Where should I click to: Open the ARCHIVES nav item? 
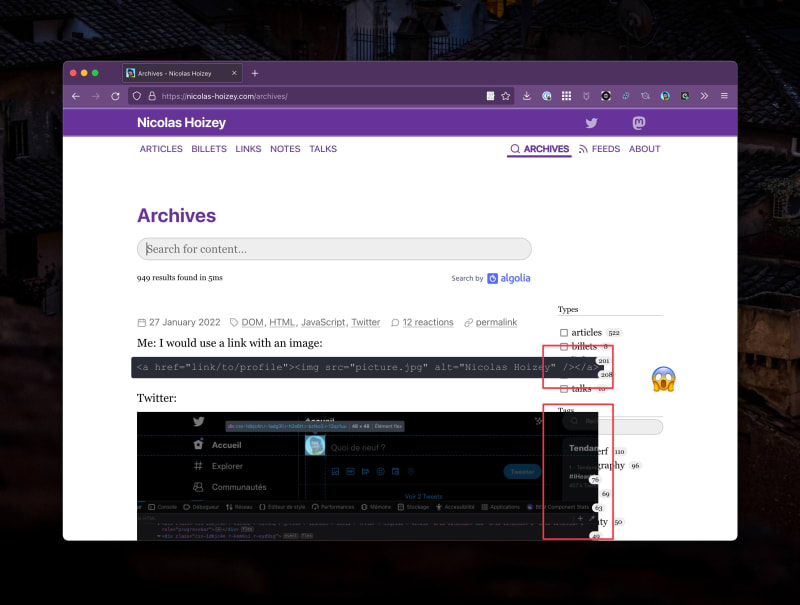coord(539,149)
